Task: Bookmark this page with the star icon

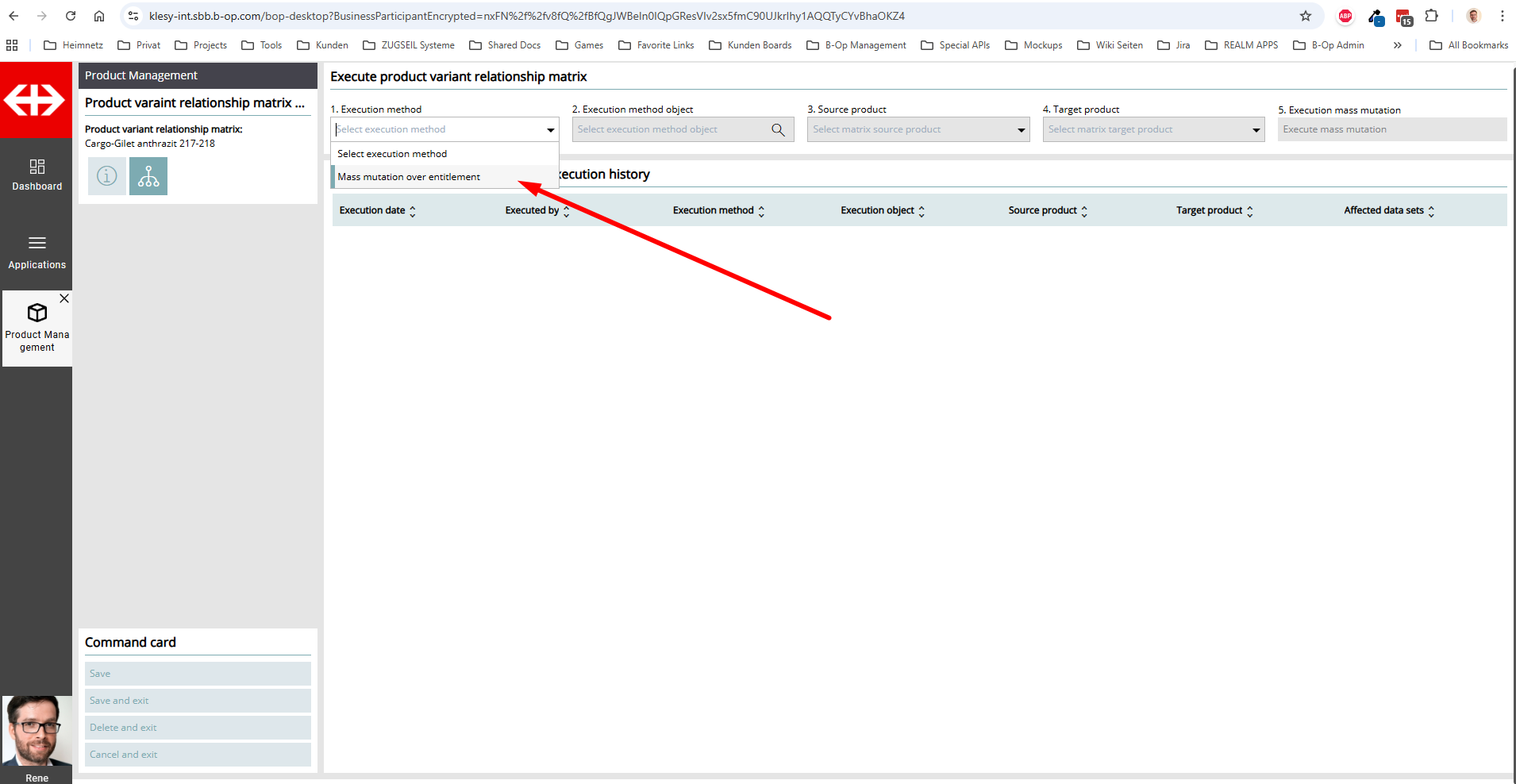Action: point(1306,16)
